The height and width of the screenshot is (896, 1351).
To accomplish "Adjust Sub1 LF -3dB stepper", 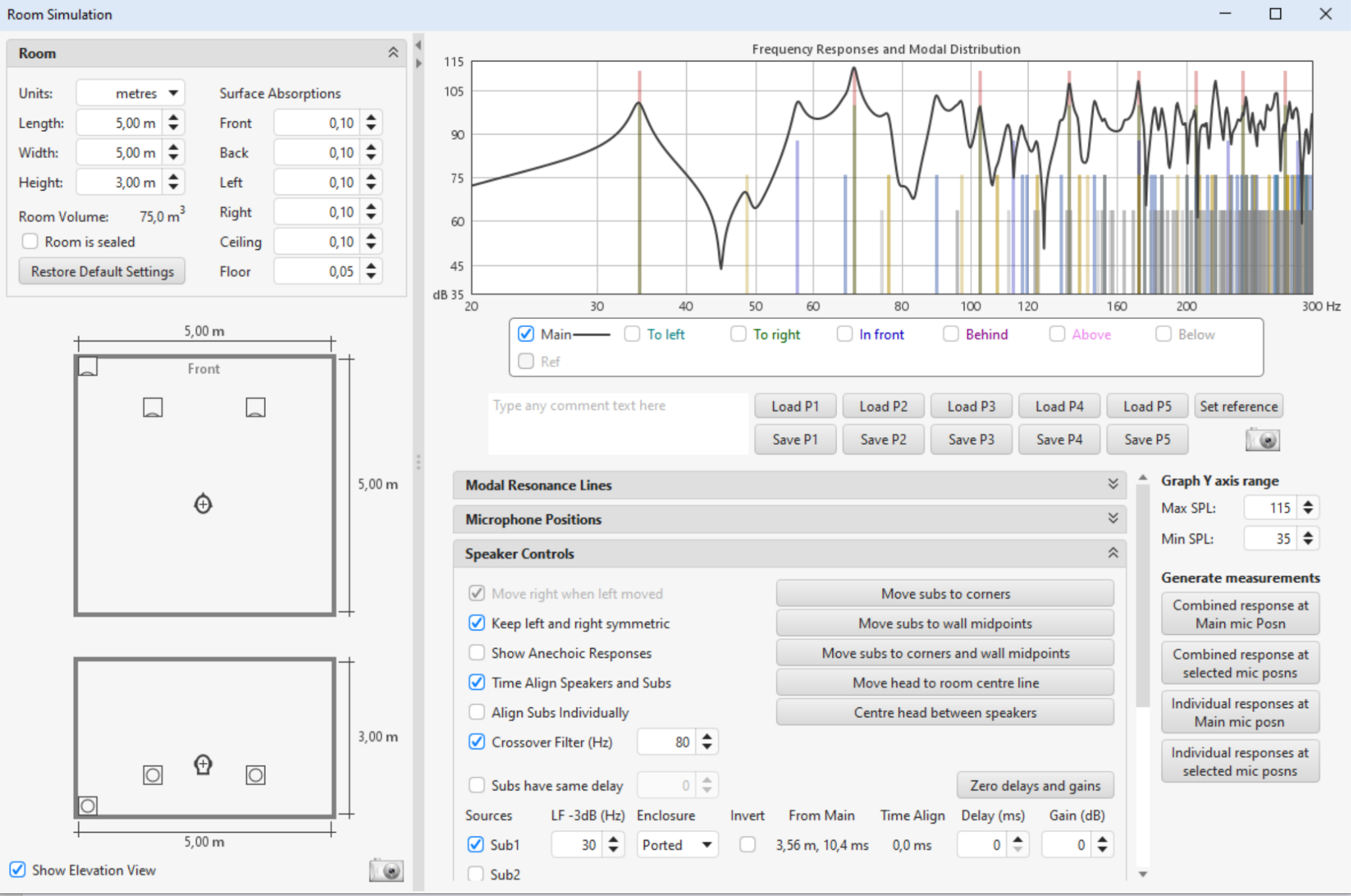I will click(x=613, y=845).
